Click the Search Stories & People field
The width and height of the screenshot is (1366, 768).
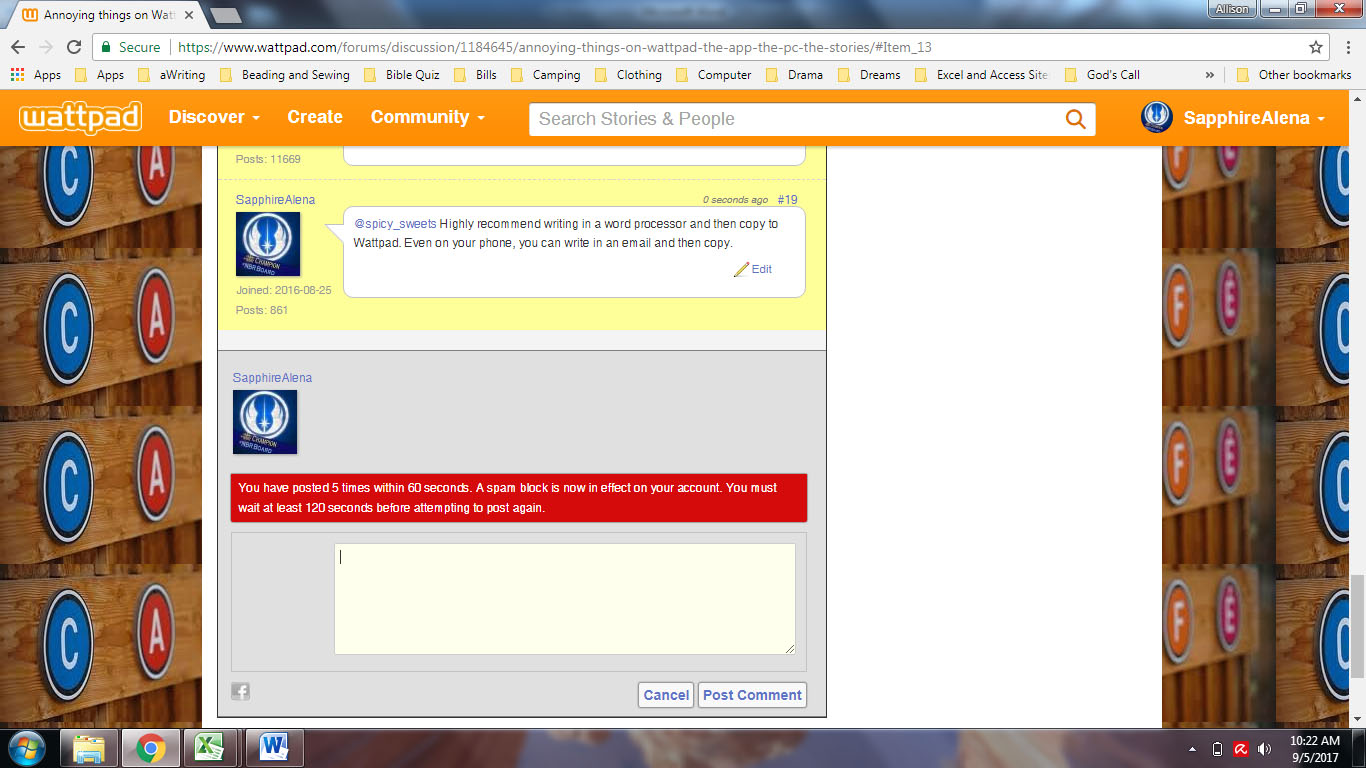coord(796,119)
